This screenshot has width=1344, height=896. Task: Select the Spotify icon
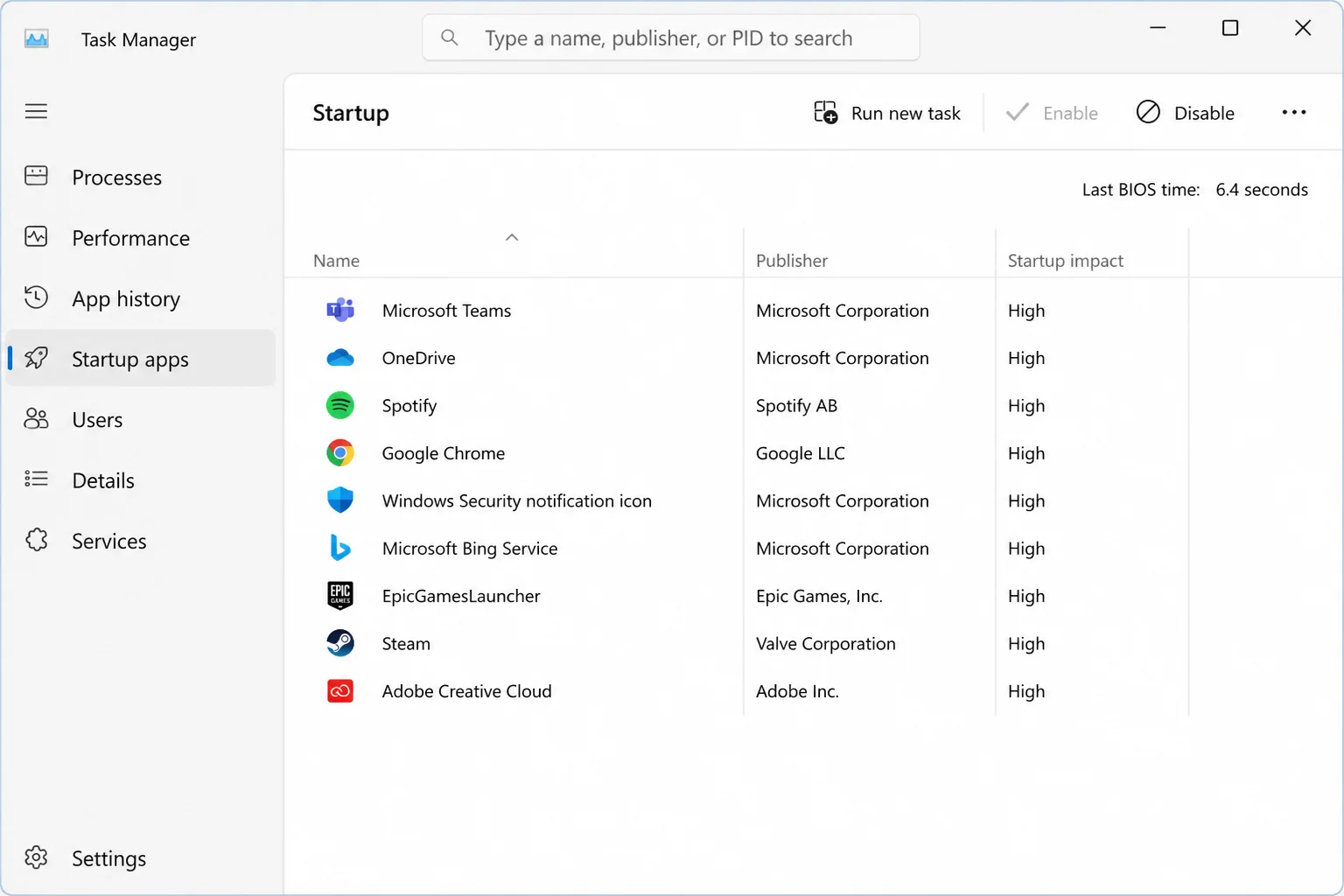coord(340,405)
